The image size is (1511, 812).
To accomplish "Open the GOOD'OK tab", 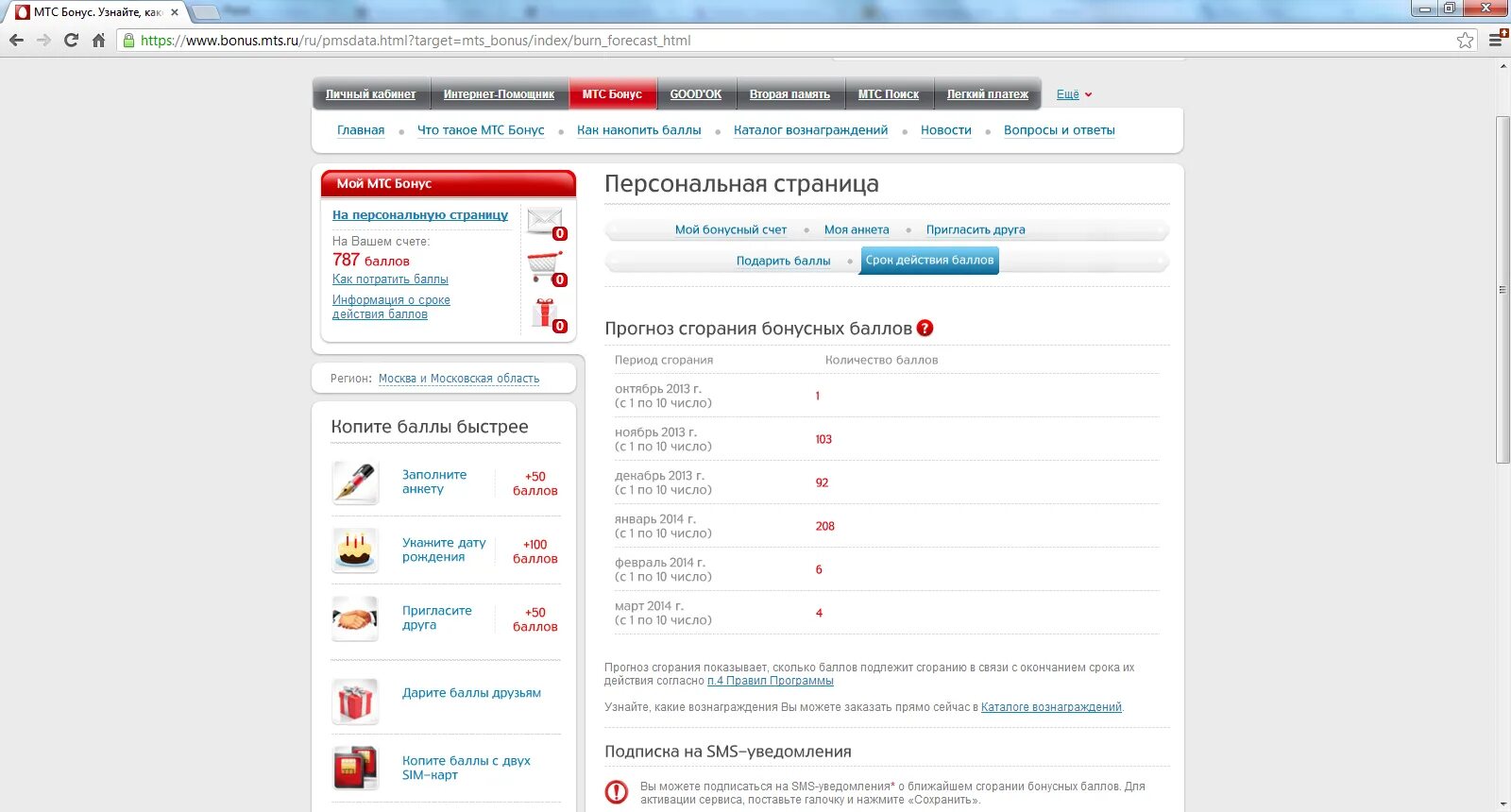I will click(x=696, y=94).
